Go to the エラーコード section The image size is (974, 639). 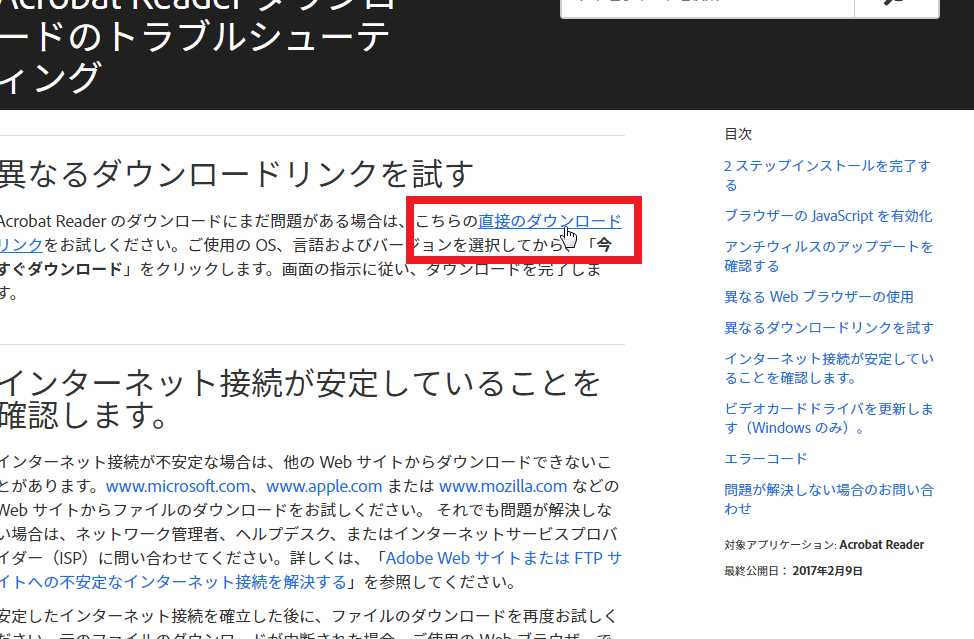(765, 459)
